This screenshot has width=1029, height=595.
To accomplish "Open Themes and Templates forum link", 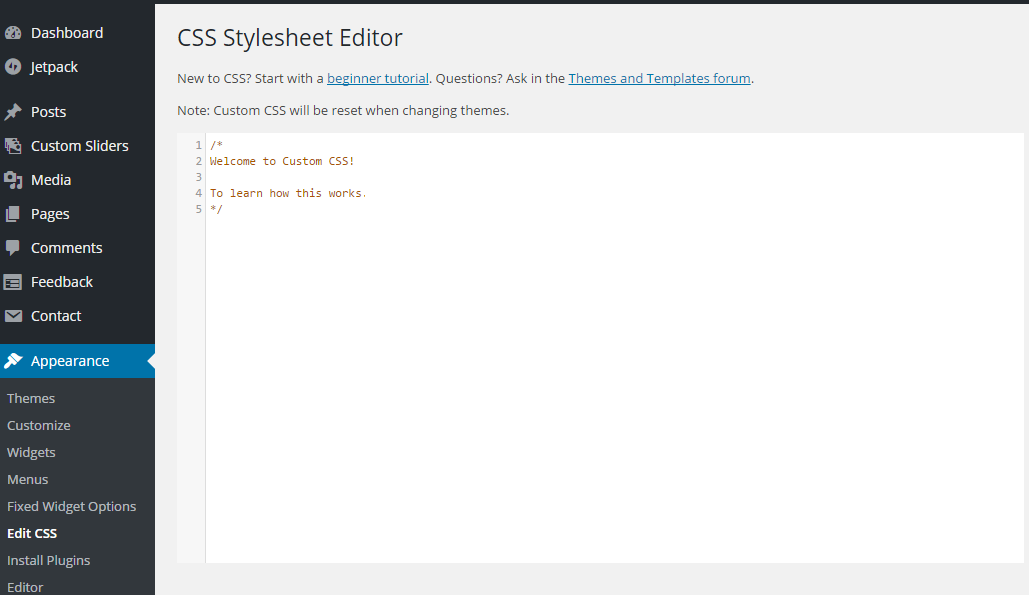I will point(660,78).
